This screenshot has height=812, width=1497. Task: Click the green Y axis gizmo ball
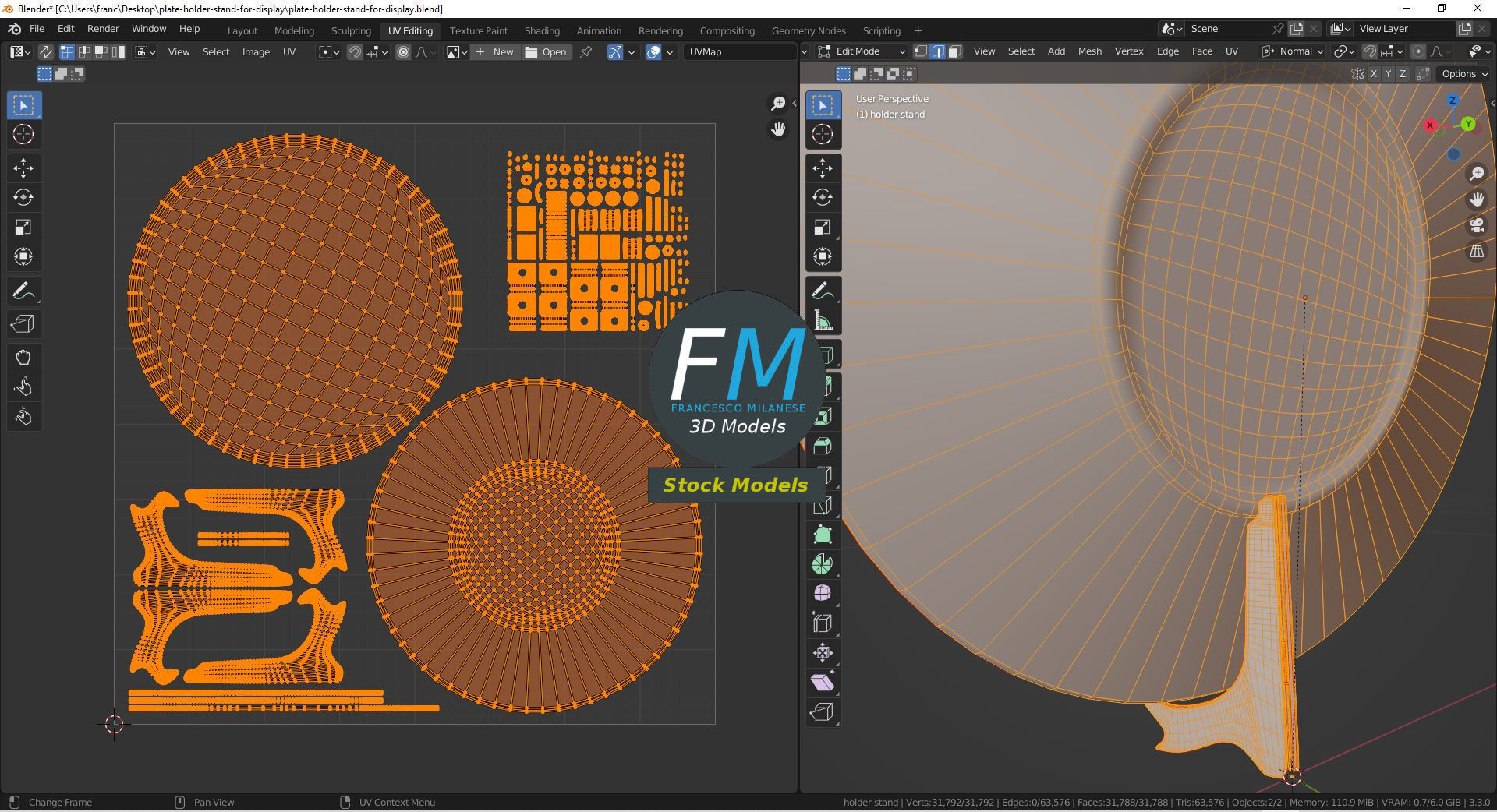point(1468,124)
